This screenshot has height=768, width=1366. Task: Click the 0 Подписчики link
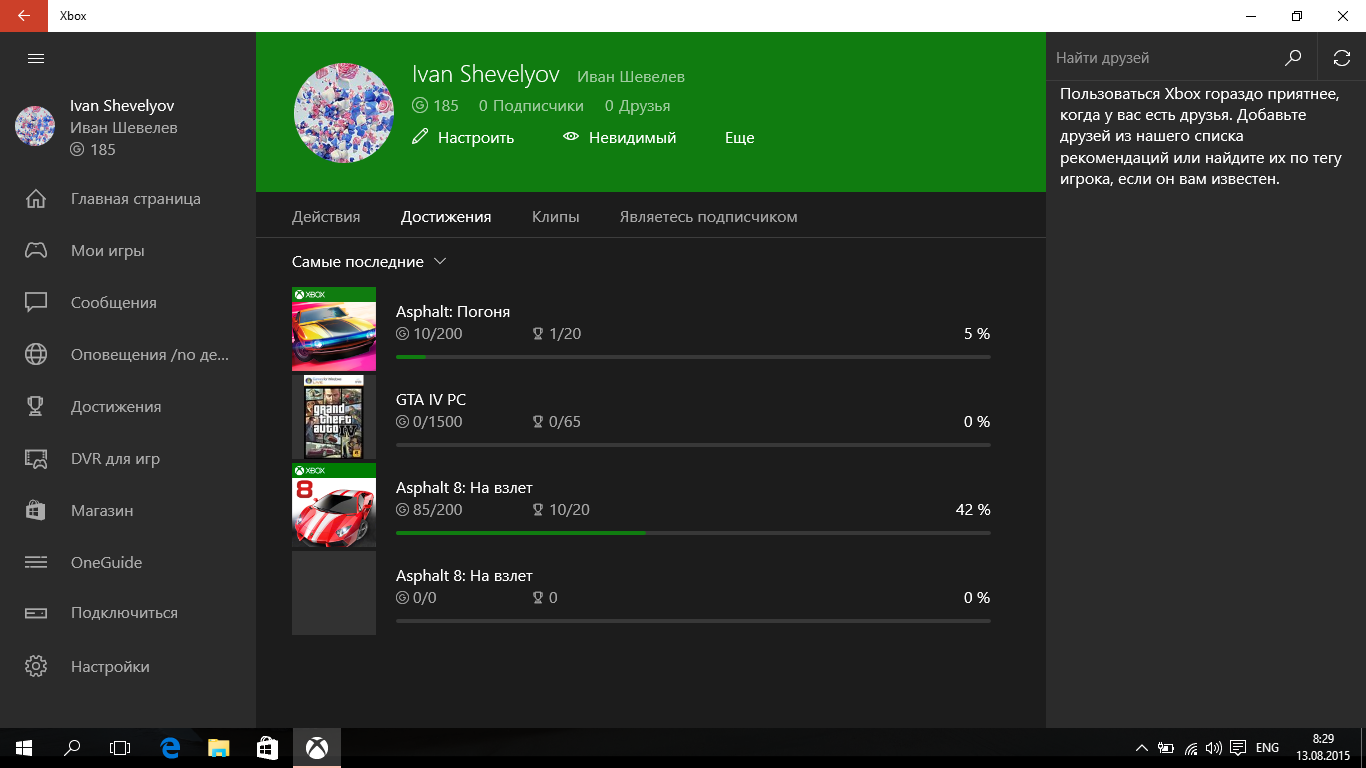531,106
